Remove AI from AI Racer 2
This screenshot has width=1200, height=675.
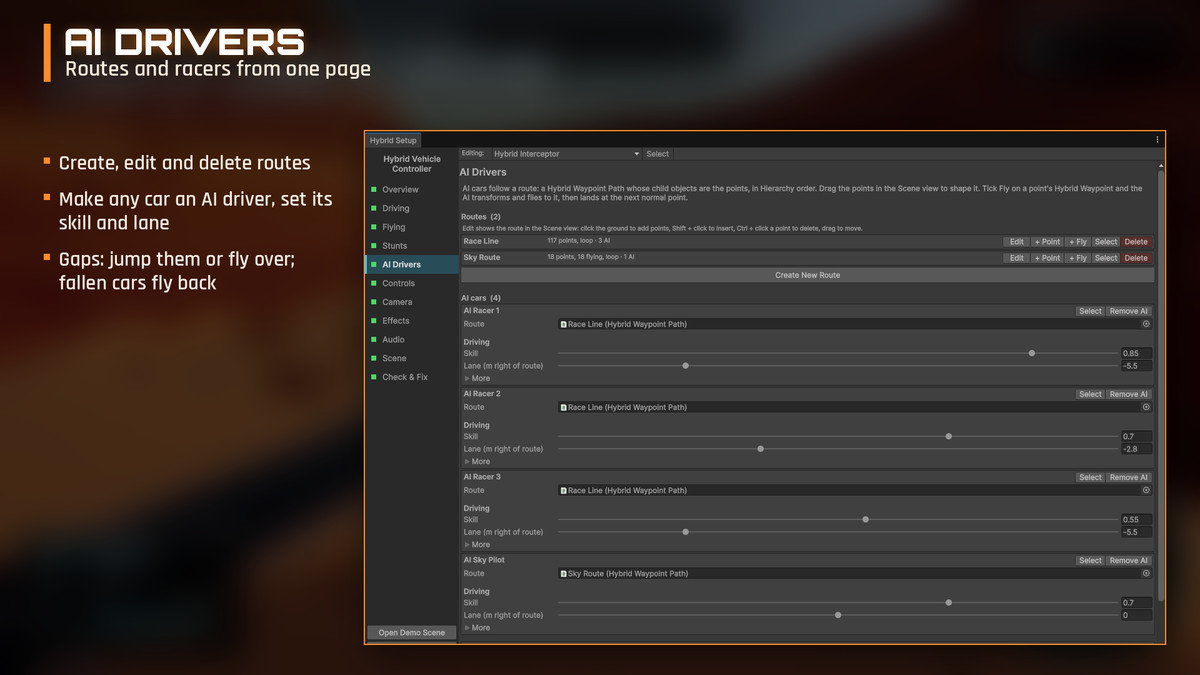point(1129,394)
